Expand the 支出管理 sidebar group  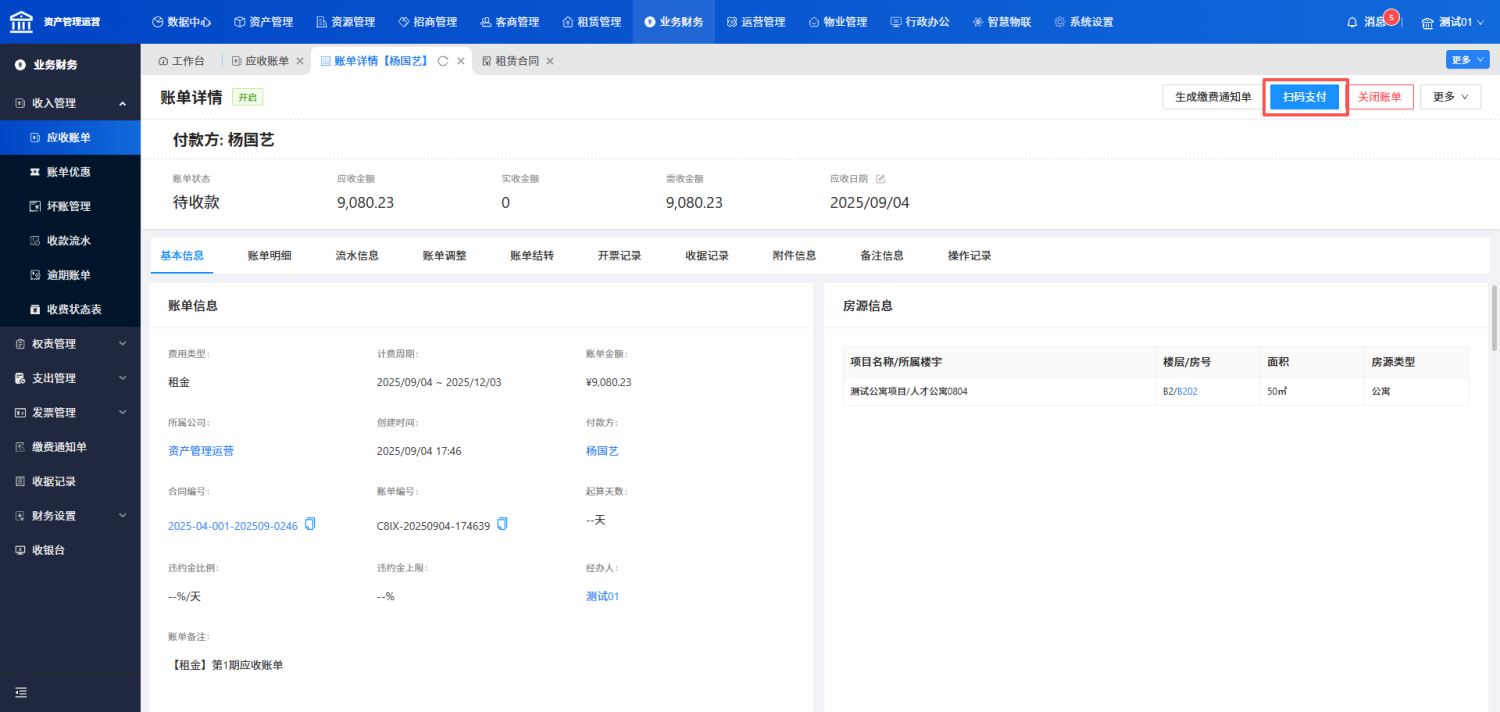[x=70, y=378]
